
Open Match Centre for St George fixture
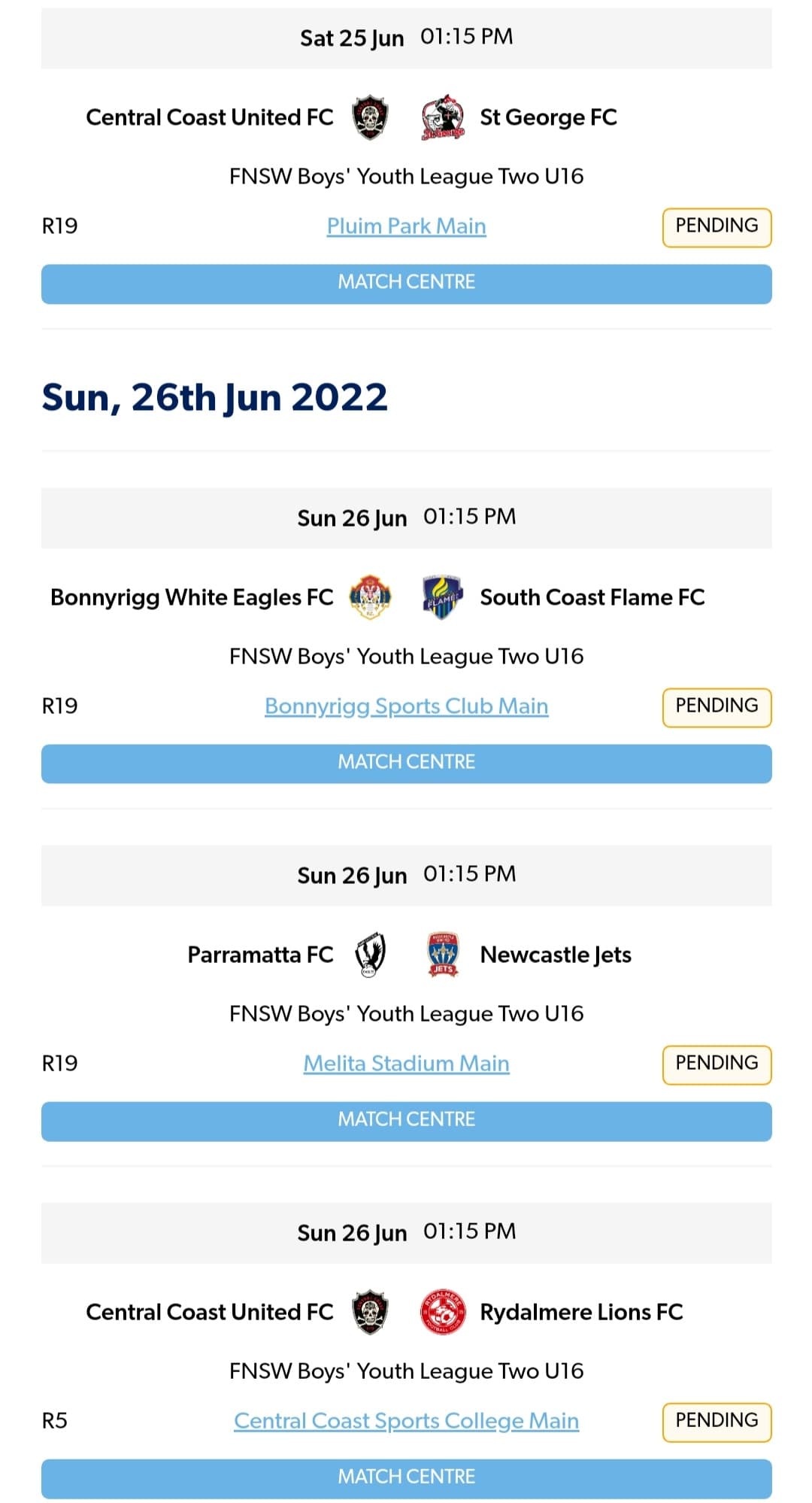406,283
